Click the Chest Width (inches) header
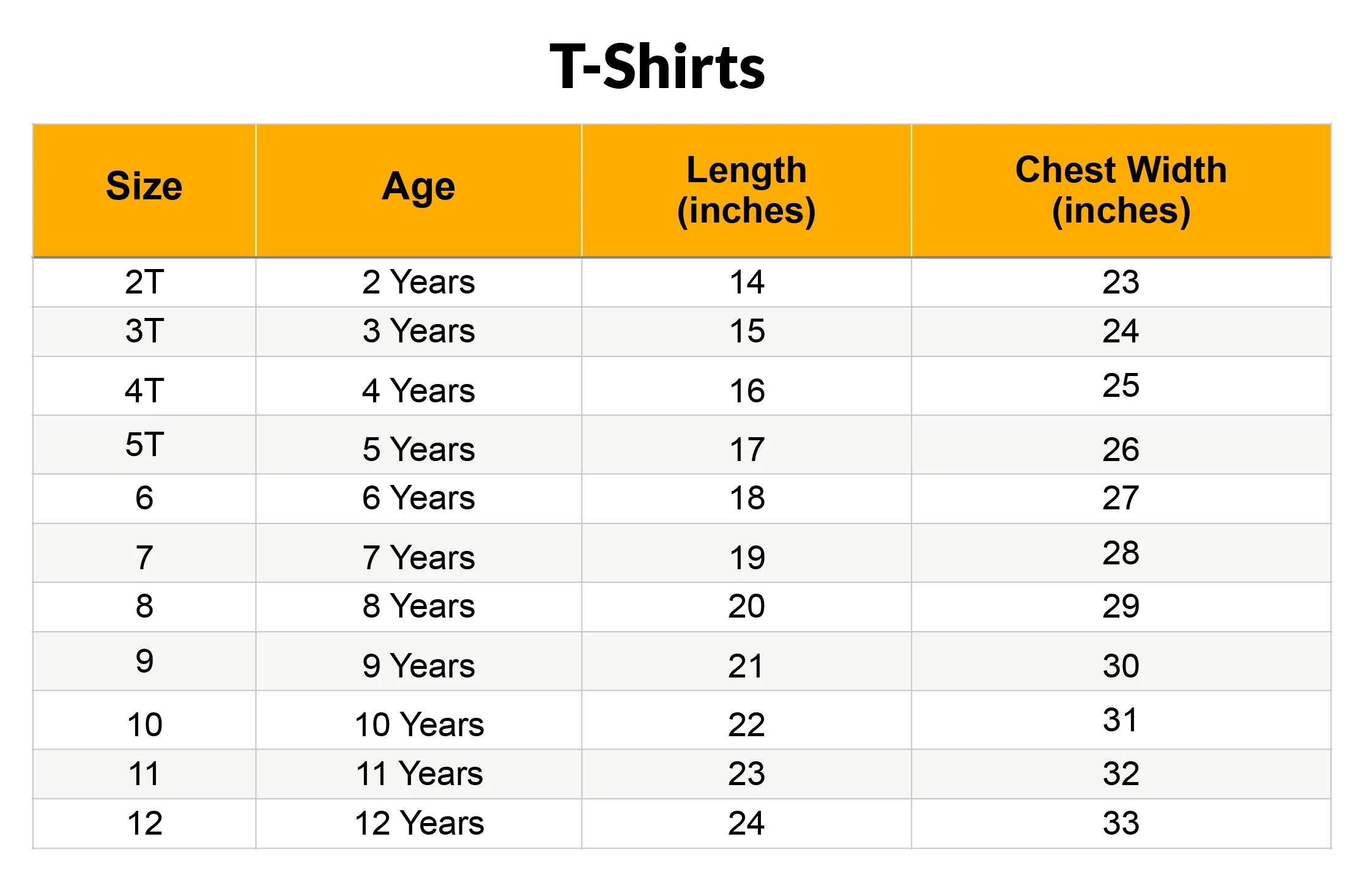1372x886 pixels. [x=1121, y=190]
